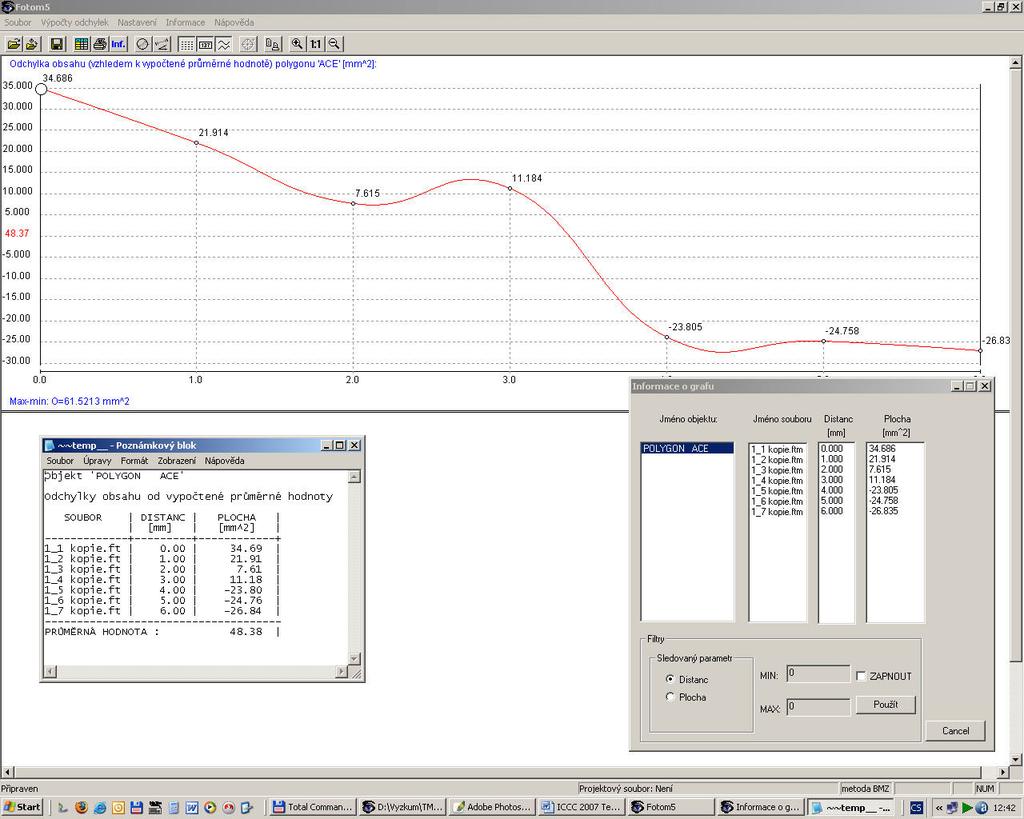Click the clock showing 12:42

(x=1004, y=808)
